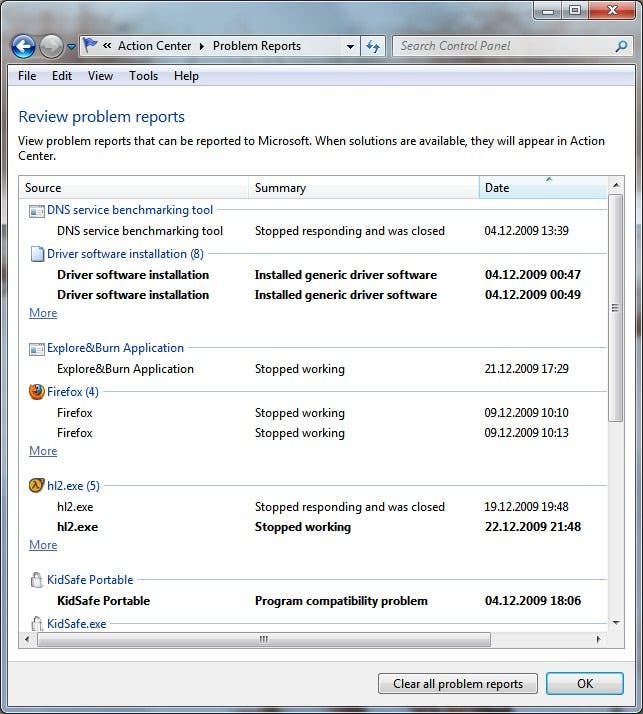Click the DNS service benchmarking tool group icon
This screenshot has width=643, height=714.
(36, 211)
